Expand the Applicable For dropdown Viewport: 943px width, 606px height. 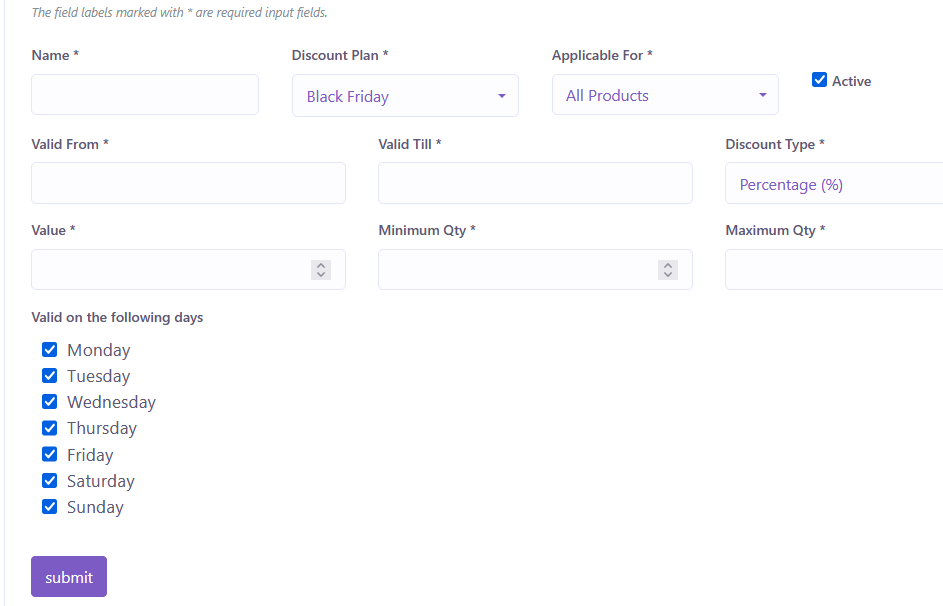[665, 96]
